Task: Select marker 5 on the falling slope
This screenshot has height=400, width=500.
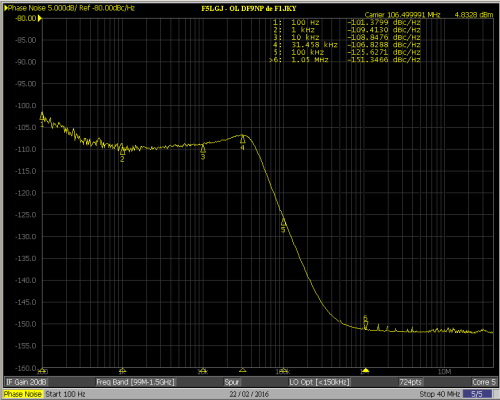Action: [283, 222]
